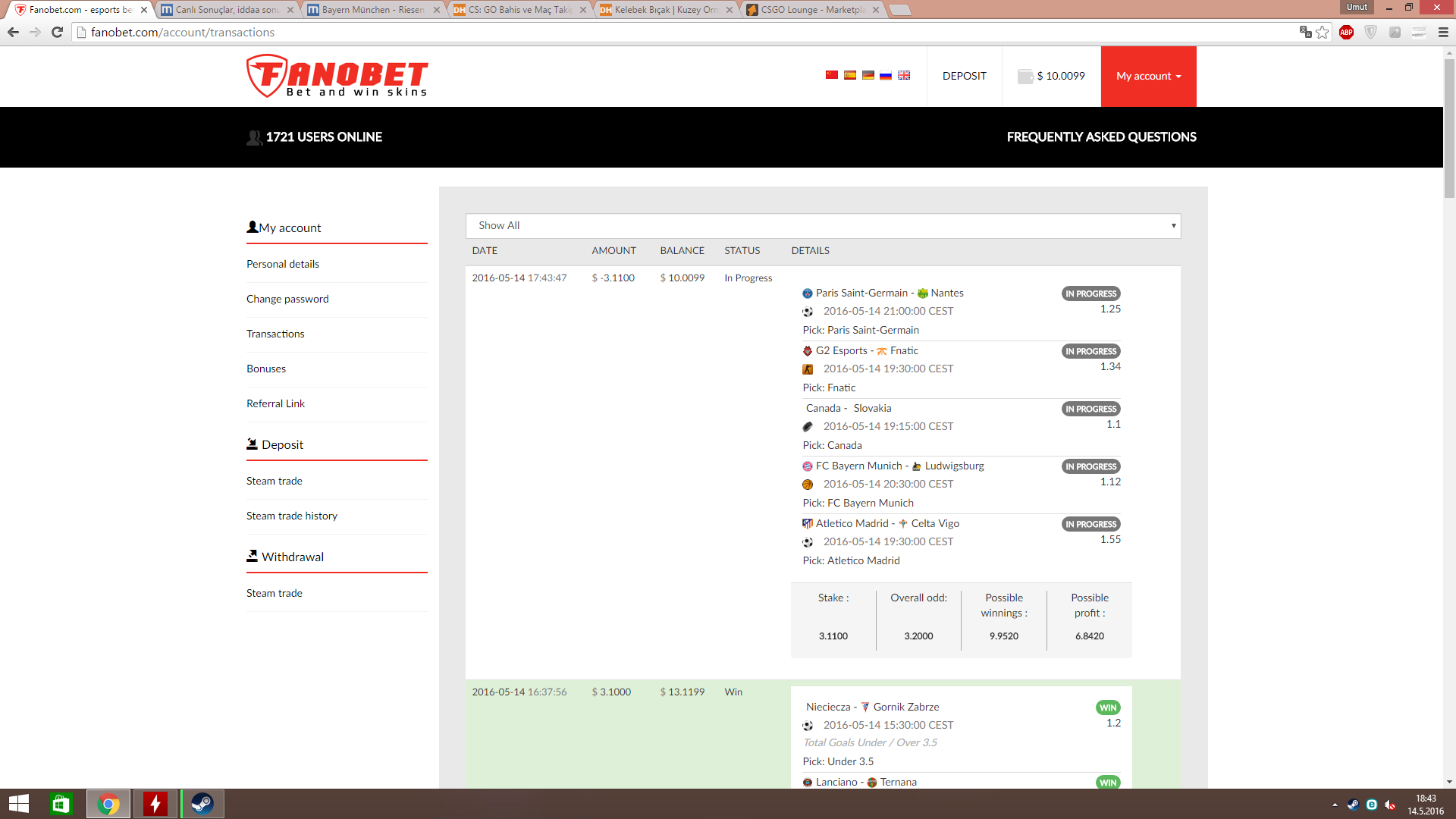
Task: Click the 2016-05-14 17:43:47 transaction date
Action: (x=519, y=278)
